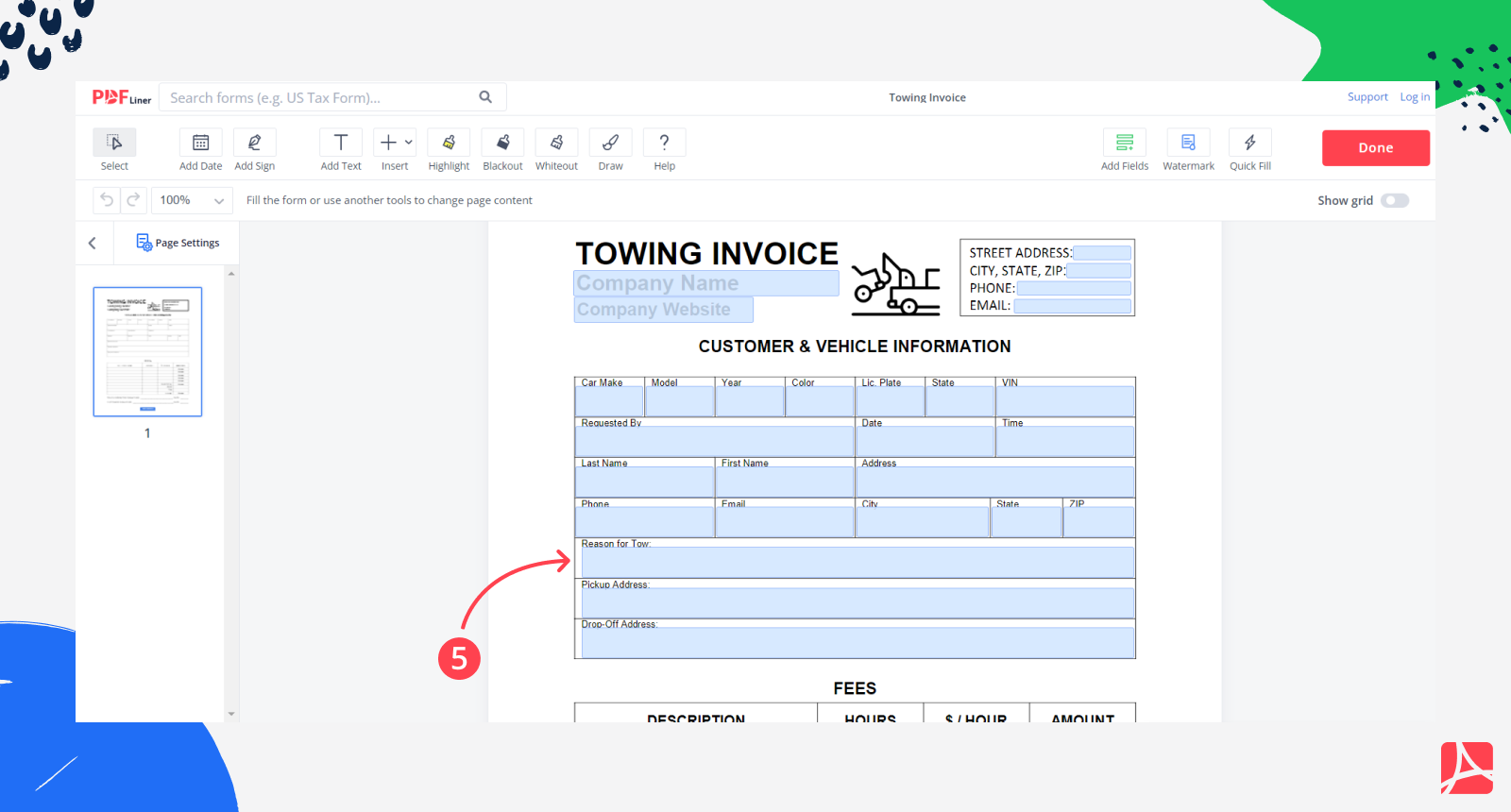
Task: Click the Color field
Action: (x=820, y=401)
